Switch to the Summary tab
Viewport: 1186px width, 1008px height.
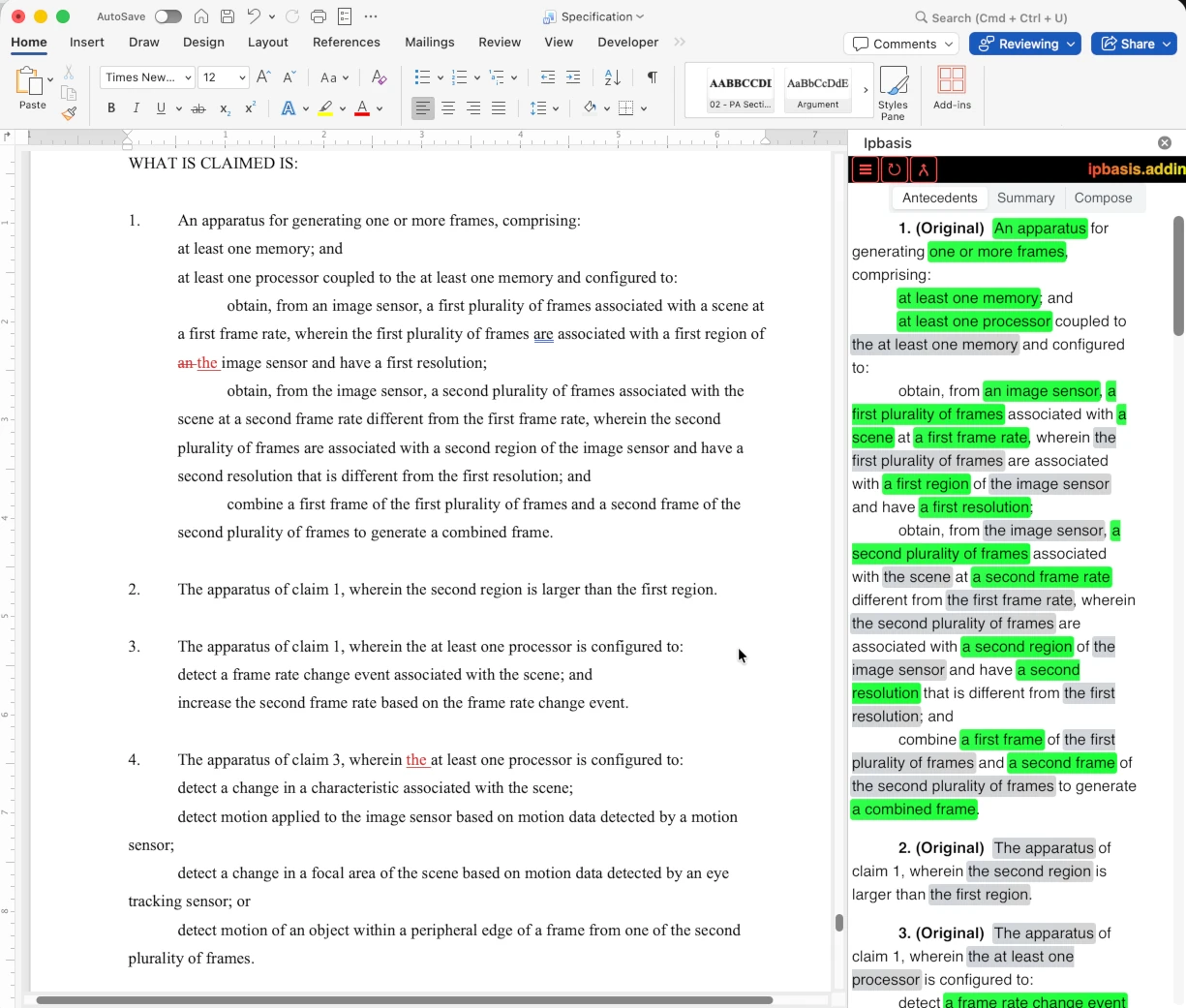(1025, 198)
